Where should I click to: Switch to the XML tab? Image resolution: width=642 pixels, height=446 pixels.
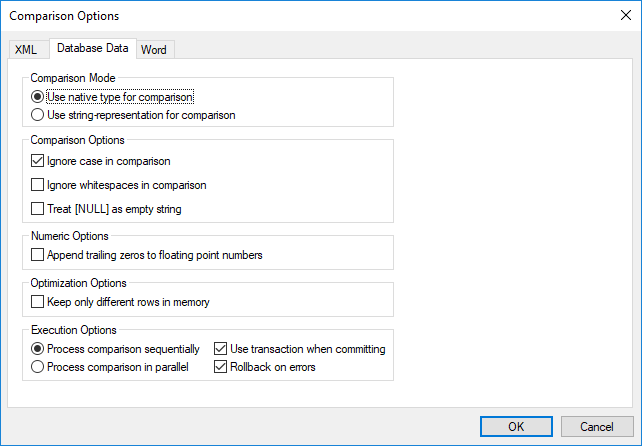[26, 50]
